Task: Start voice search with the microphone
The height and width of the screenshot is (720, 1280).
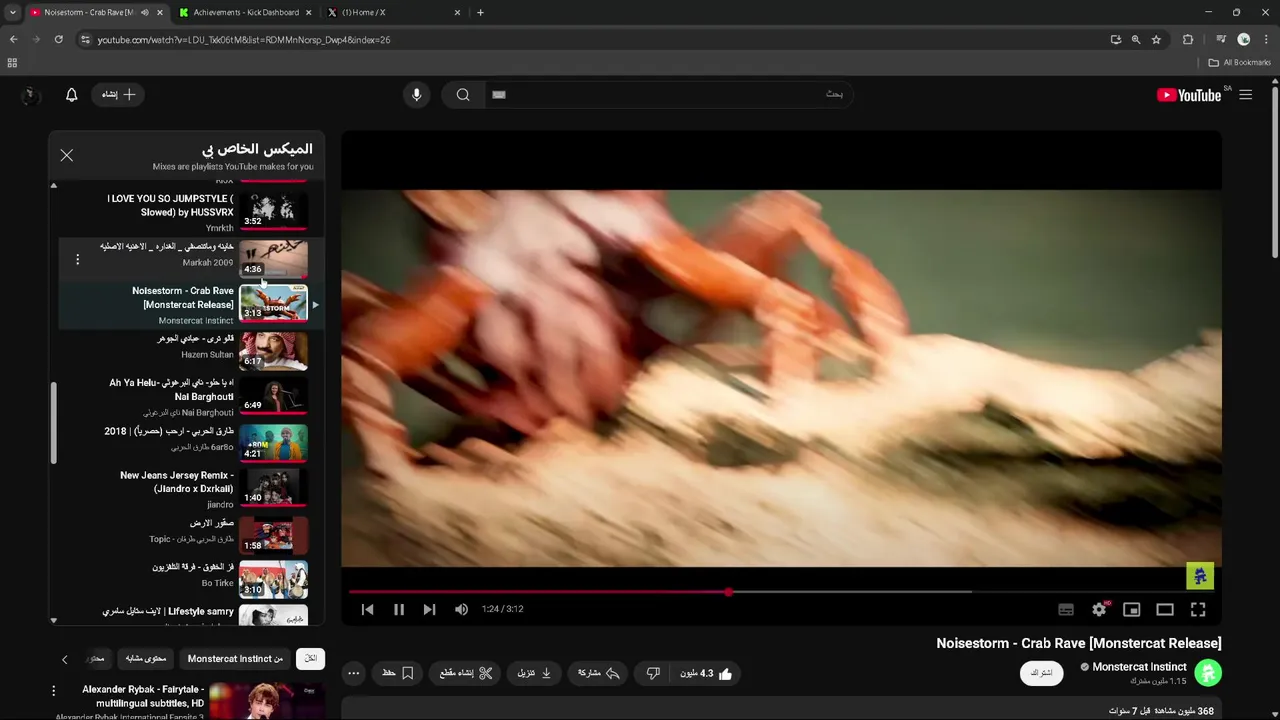Action: (x=417, y=94)
